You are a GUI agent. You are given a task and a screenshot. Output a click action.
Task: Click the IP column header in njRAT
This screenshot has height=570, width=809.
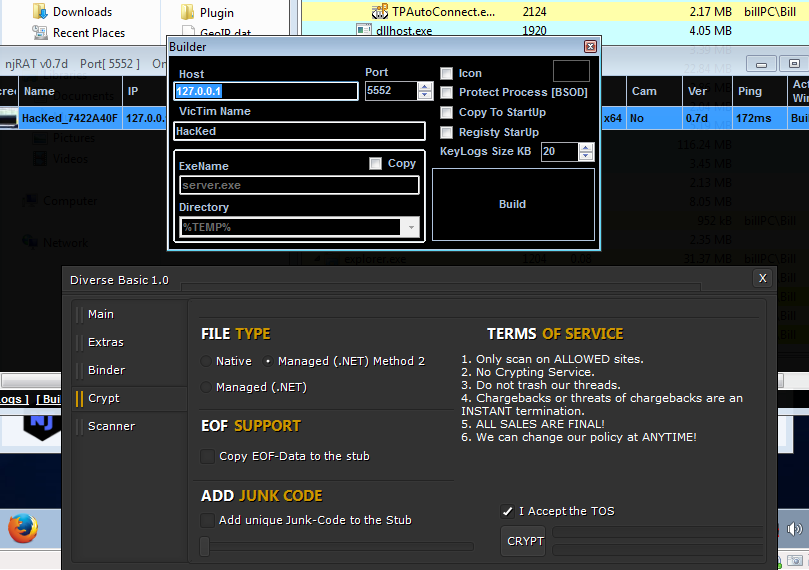(144, 91)
